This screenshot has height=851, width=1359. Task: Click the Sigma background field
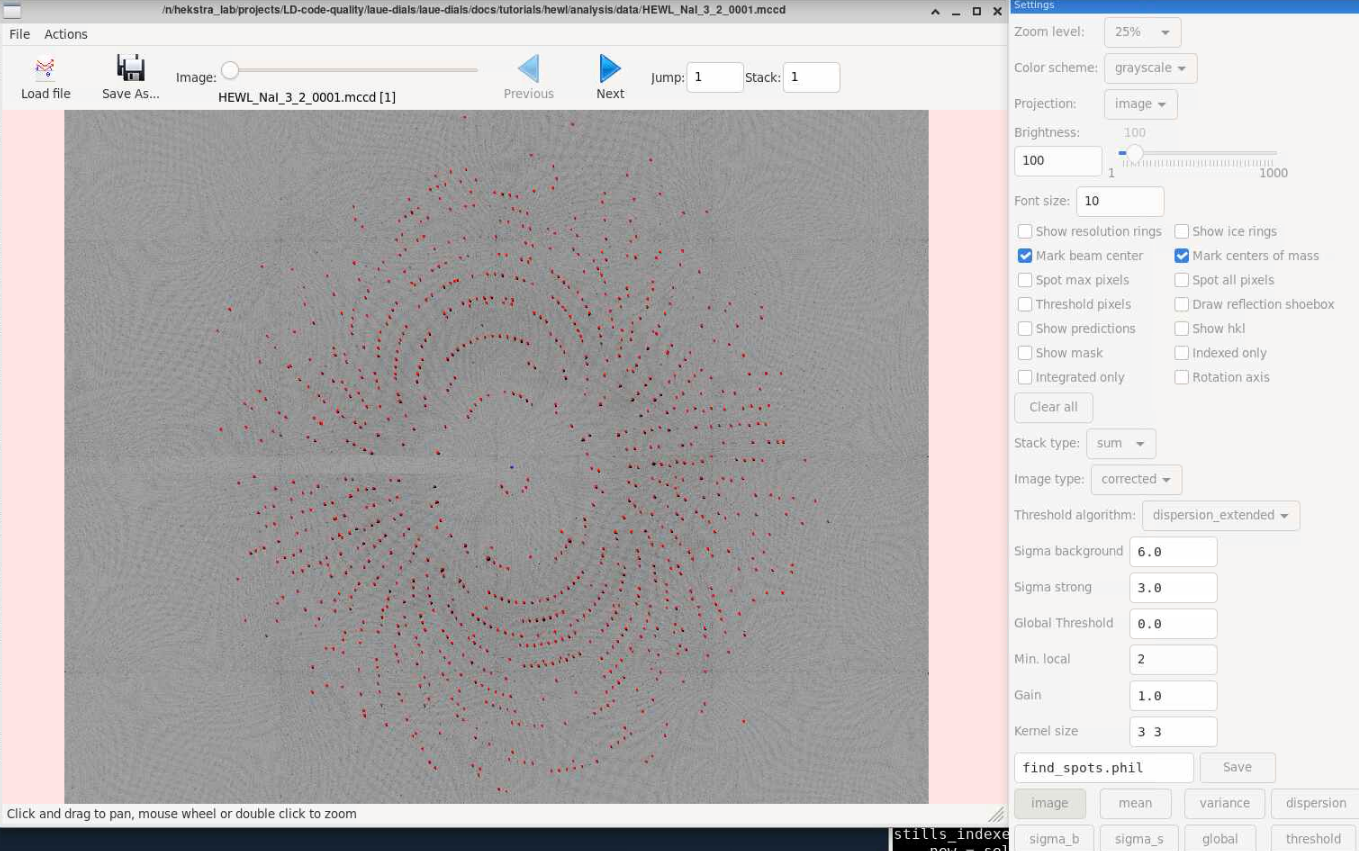point(1173,552)
